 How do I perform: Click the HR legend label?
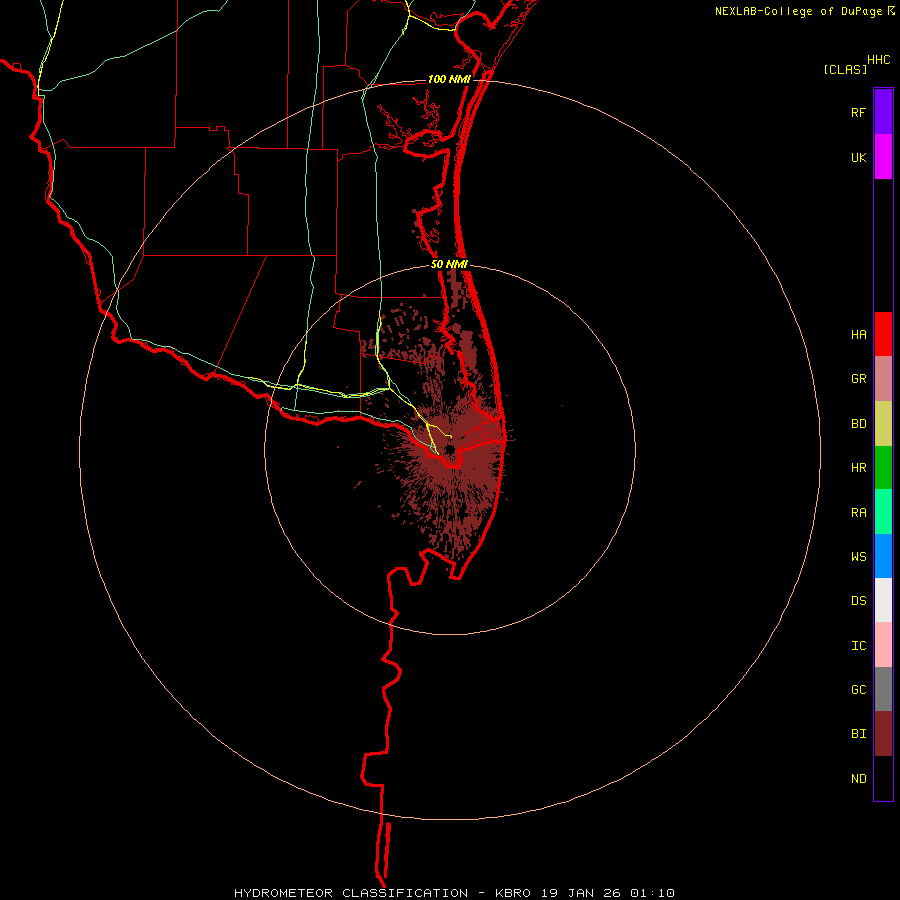[x=858, y=468]
